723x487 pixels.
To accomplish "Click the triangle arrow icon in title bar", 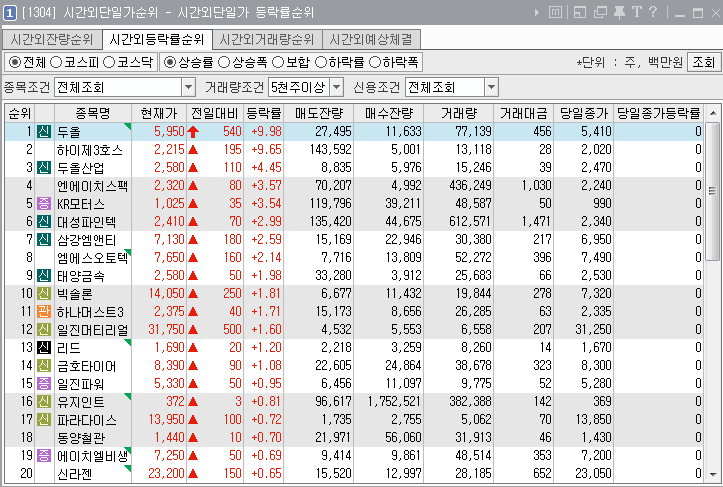I will [536, 12].
